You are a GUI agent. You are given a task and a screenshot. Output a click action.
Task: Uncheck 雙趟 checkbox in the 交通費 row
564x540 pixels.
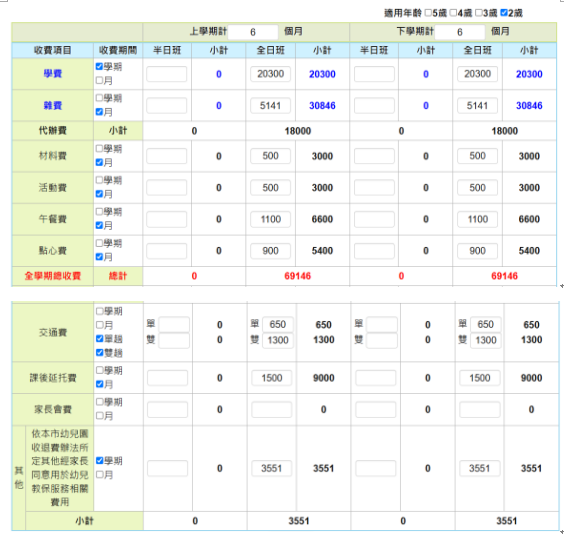point(100,353)
